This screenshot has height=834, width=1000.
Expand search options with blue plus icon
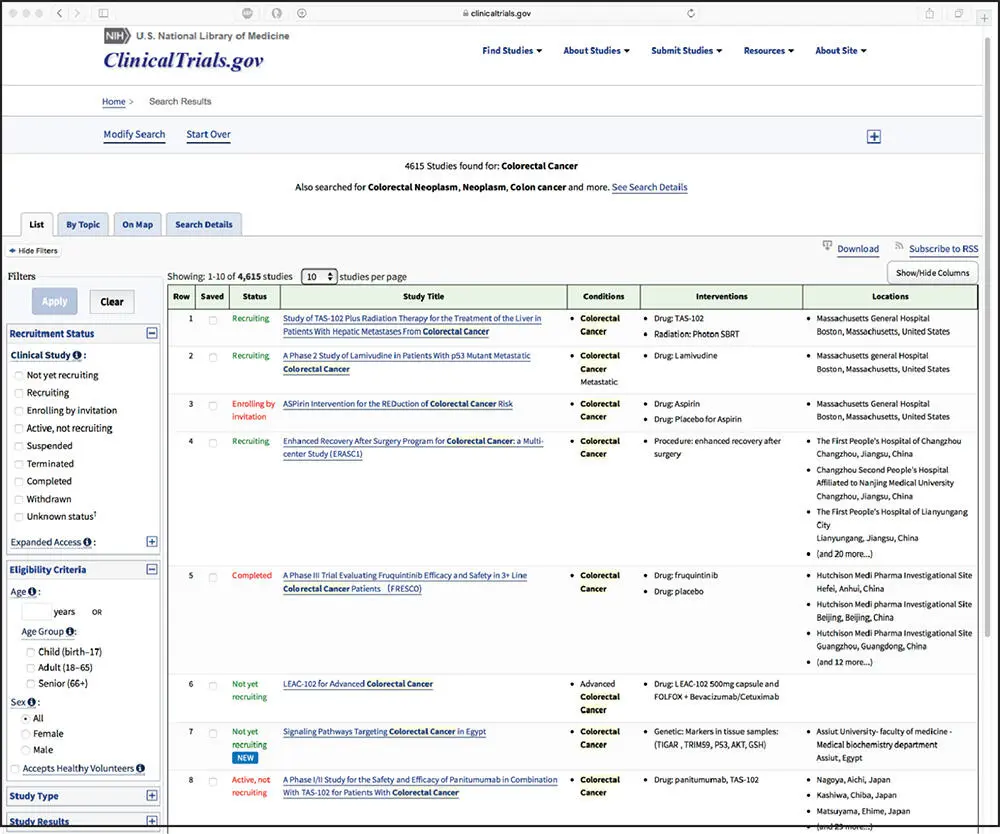874,136
